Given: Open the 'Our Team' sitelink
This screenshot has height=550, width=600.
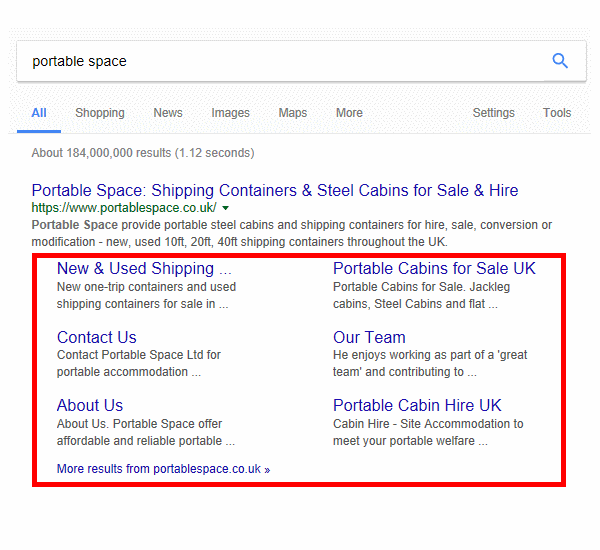Looking at the screenshot, I should point(369,338).
